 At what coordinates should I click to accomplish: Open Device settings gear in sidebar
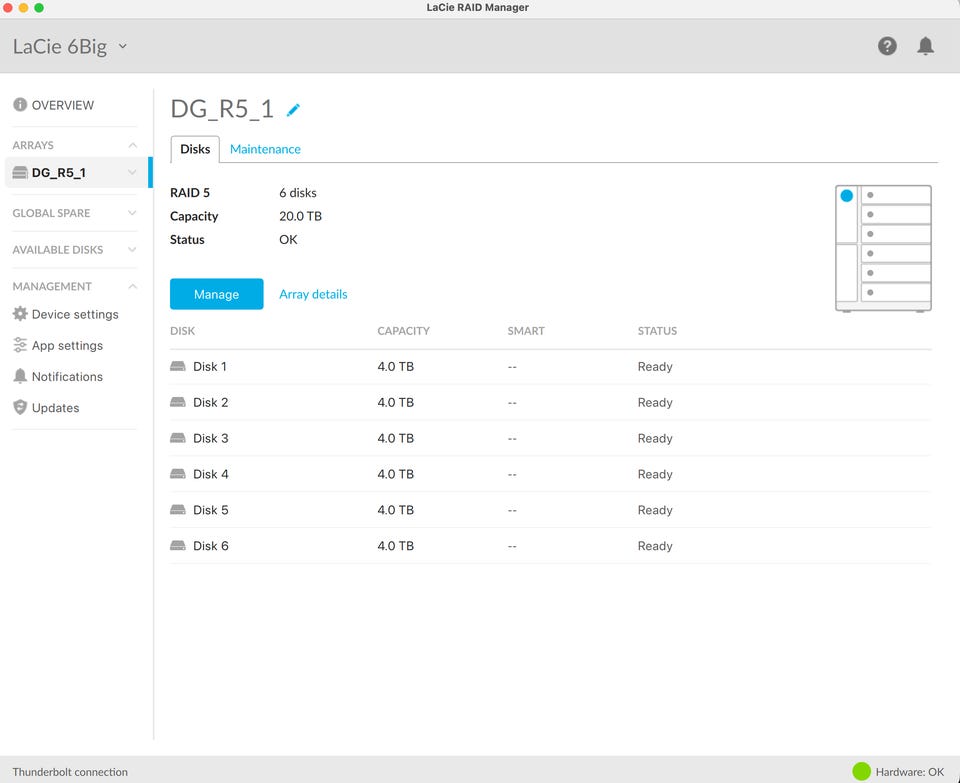tap(20, 314)
